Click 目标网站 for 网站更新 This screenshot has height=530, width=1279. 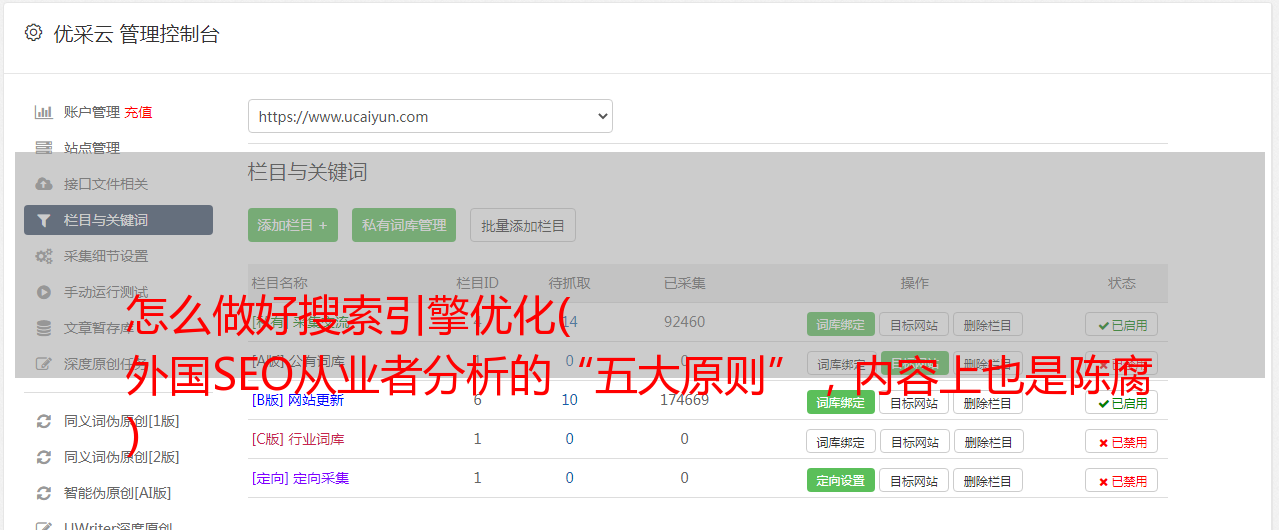tap(915, 402)
